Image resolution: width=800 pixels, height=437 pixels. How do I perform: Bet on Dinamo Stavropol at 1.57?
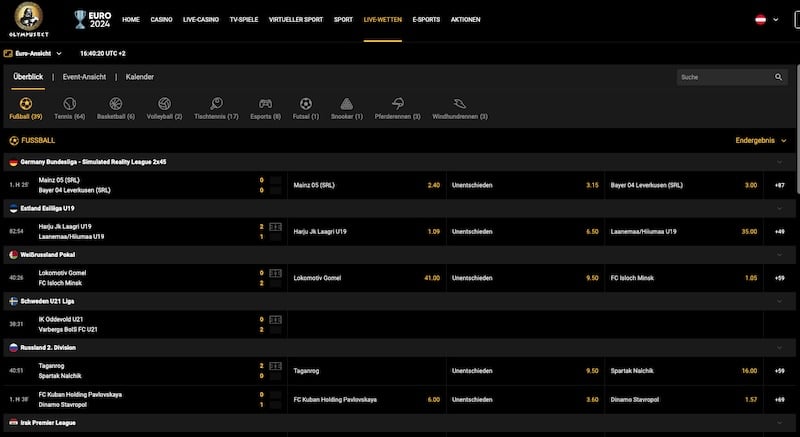click(684, 399)
